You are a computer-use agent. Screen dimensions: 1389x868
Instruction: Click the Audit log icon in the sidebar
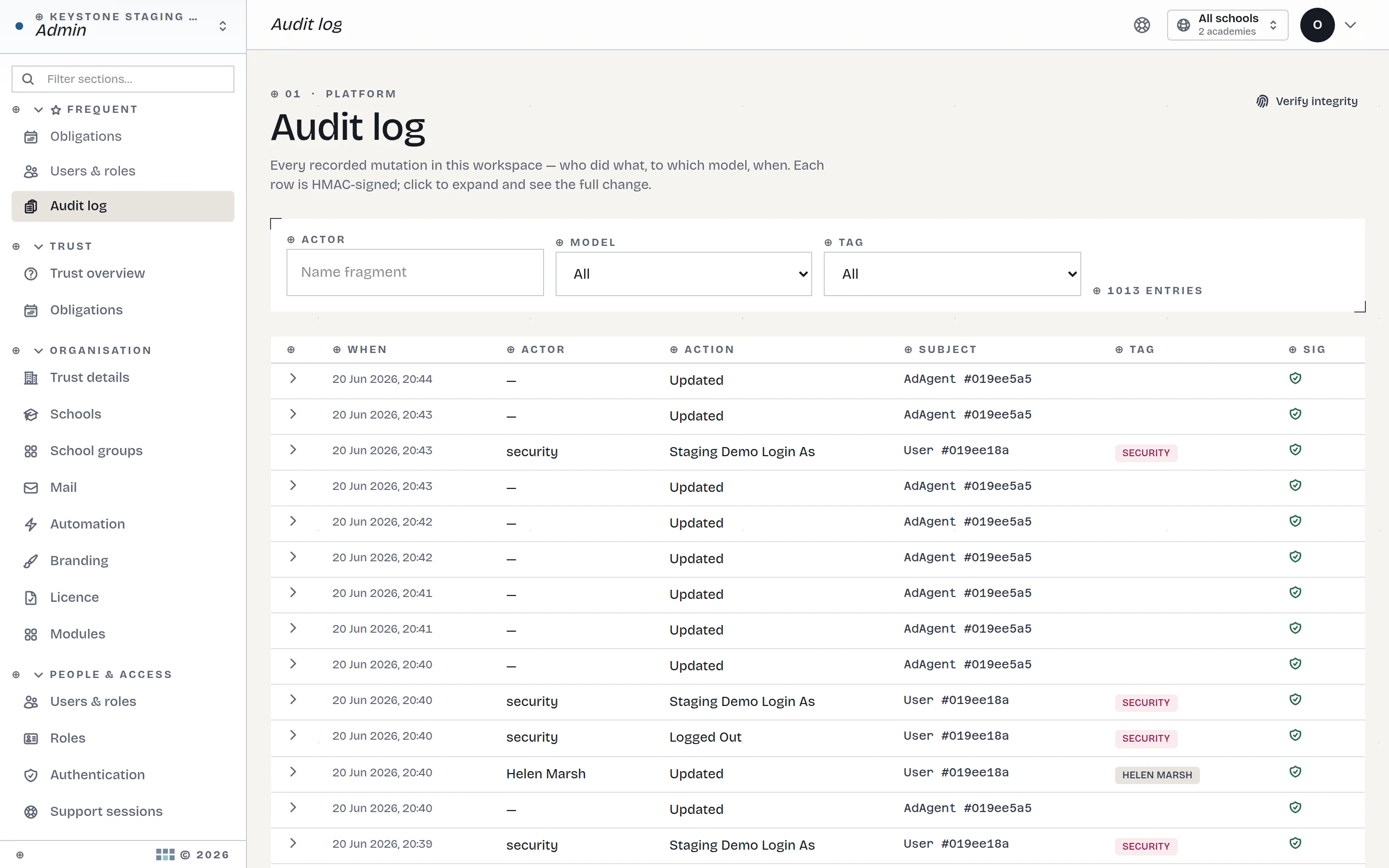(x=31, y=207)
